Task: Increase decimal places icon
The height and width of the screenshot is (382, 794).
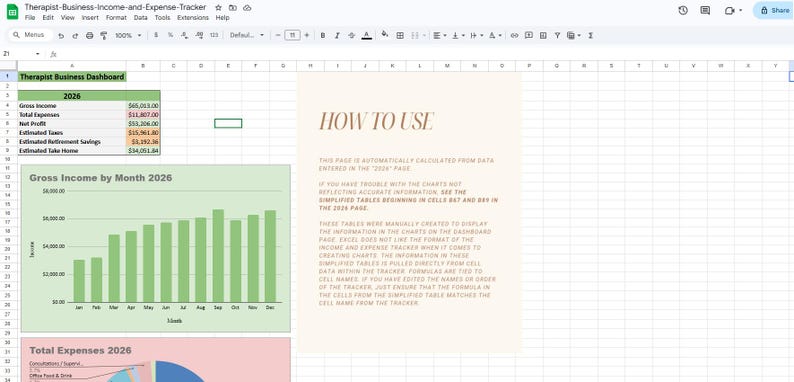Action: coord(199,35)
